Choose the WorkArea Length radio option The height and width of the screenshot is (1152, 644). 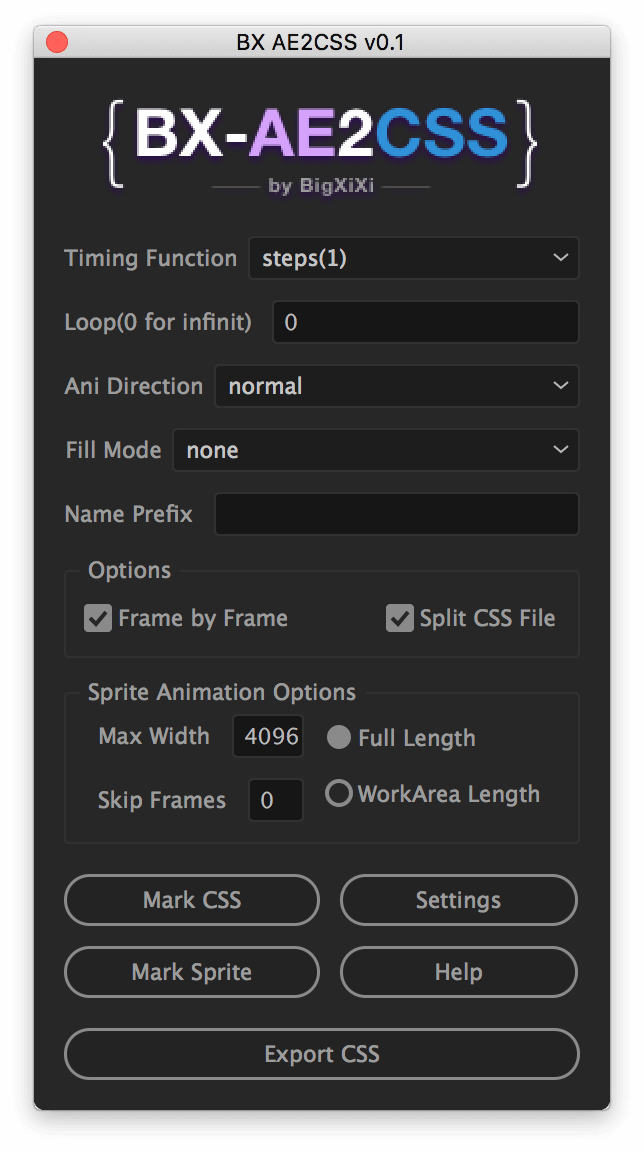tap(339, 794)
